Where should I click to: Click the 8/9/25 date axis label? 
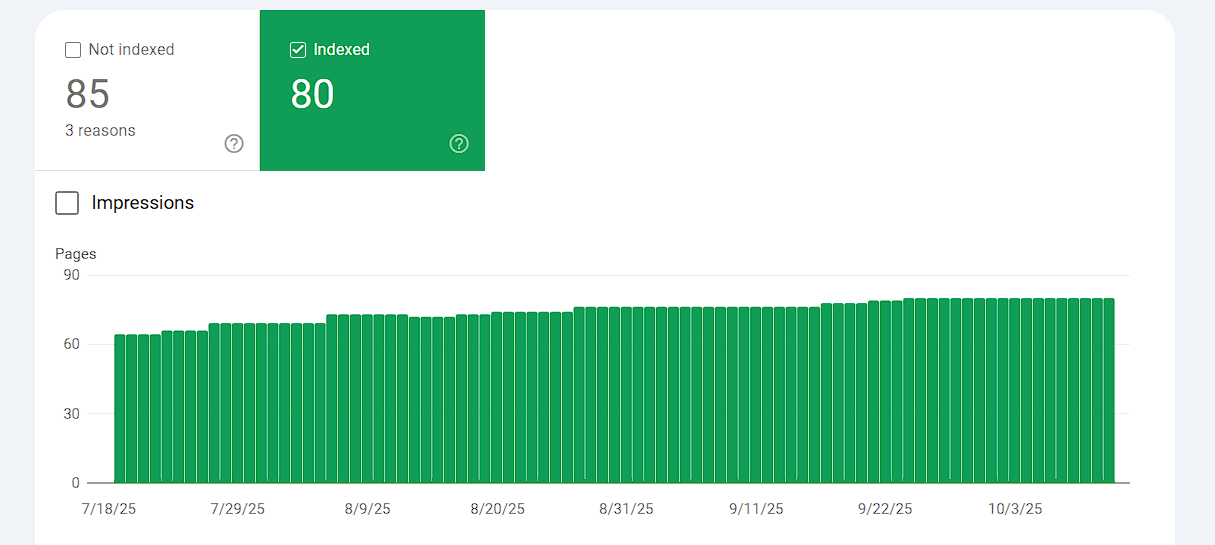pos(368,509)
